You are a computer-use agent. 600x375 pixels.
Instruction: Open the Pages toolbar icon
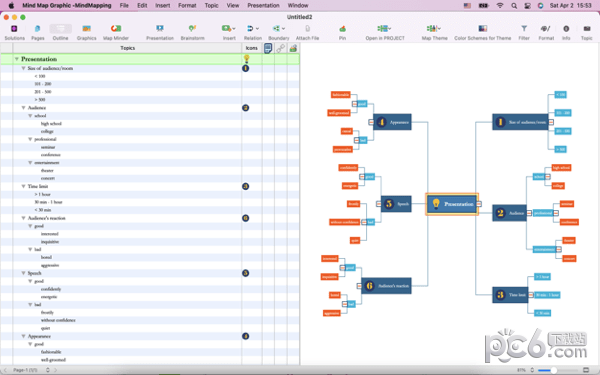click(38, 29)
